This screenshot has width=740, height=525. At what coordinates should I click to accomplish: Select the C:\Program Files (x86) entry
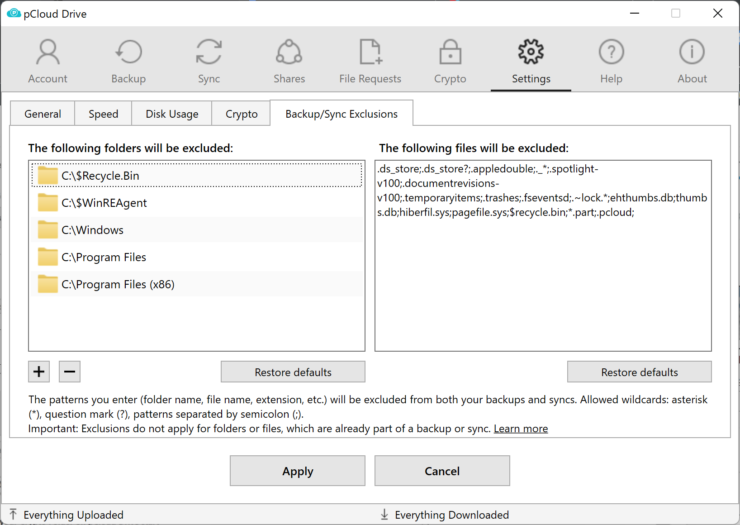[x=118, y=284]
